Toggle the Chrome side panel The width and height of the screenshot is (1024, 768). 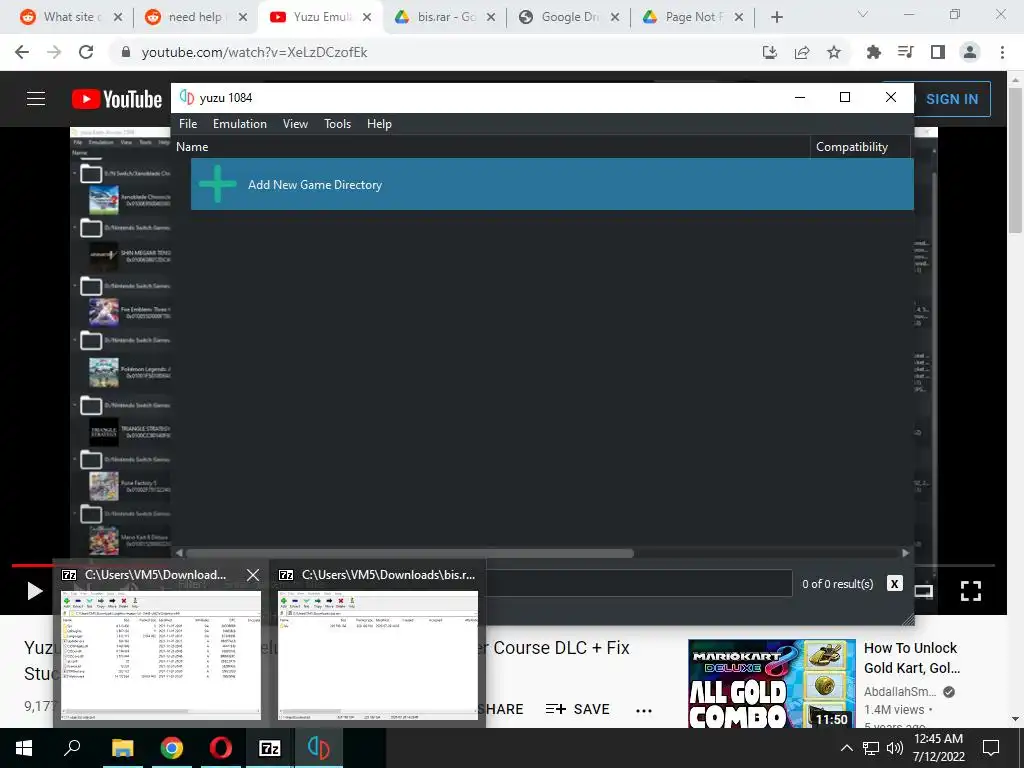(938, 52)
